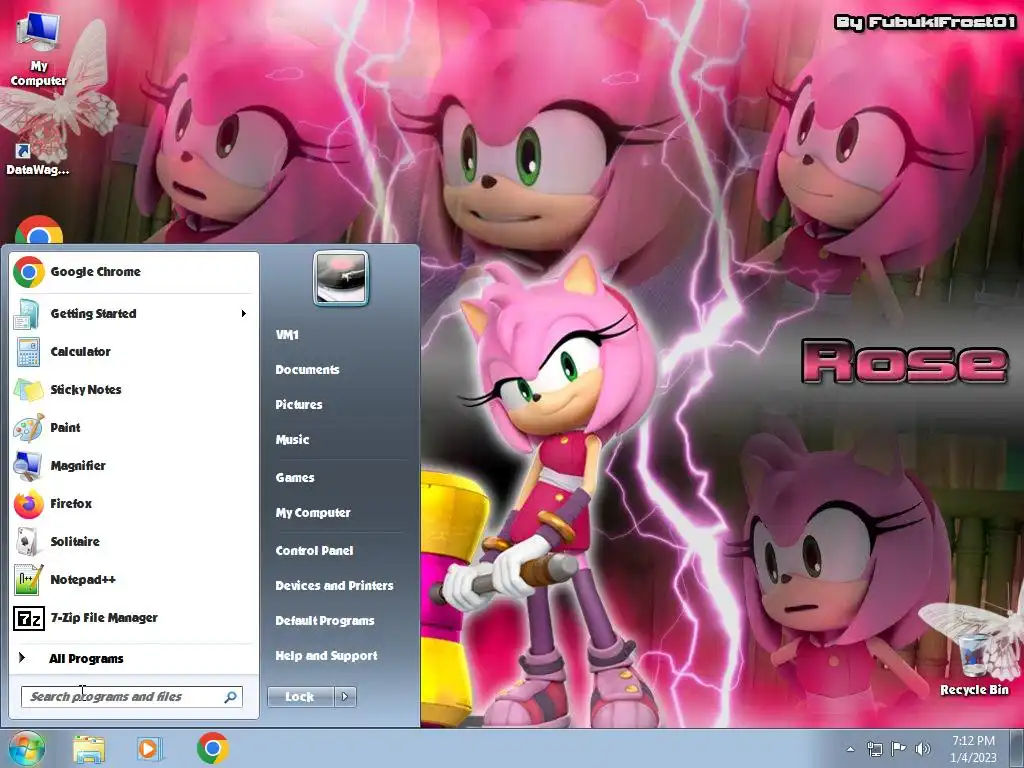Click the 'Solitaire' label
This screenshot has width=1024, height=768.
[x=75, y=541]
